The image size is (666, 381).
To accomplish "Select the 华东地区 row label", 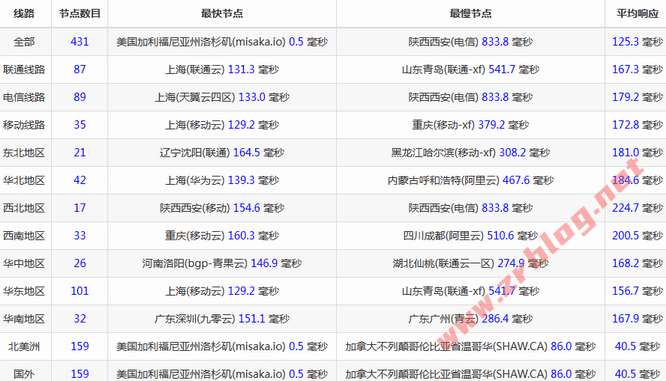I will coord(24,291).
